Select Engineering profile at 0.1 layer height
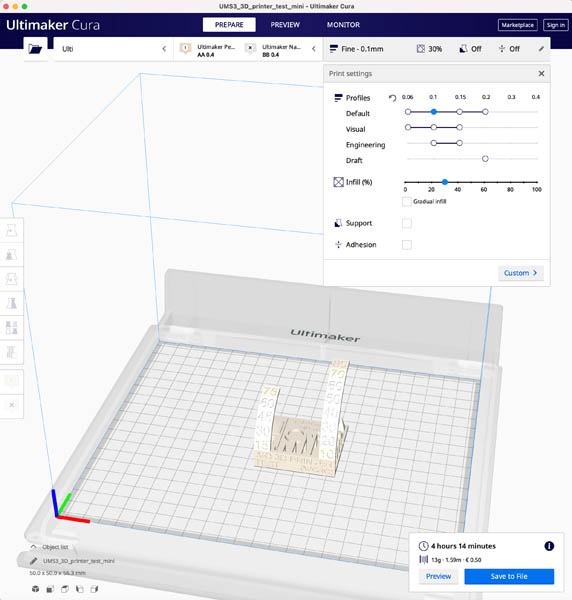This screenshot has width=572, height=600. tap(433, 143)
